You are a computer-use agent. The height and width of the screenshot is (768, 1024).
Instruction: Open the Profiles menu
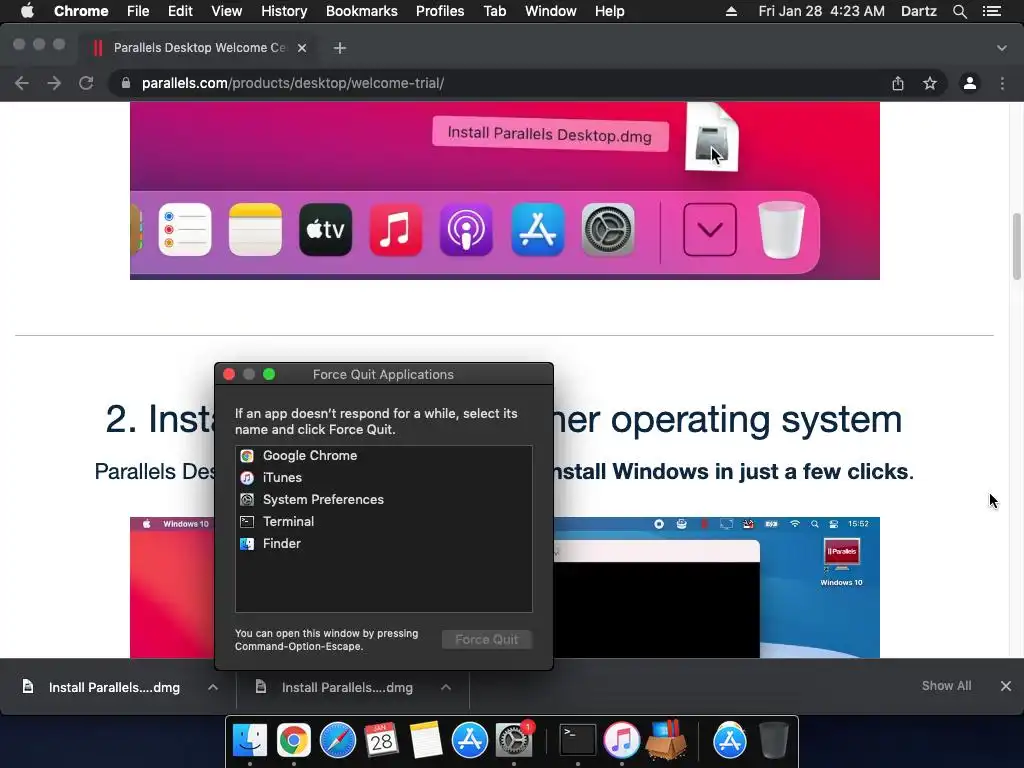click(x=440, y=11)
